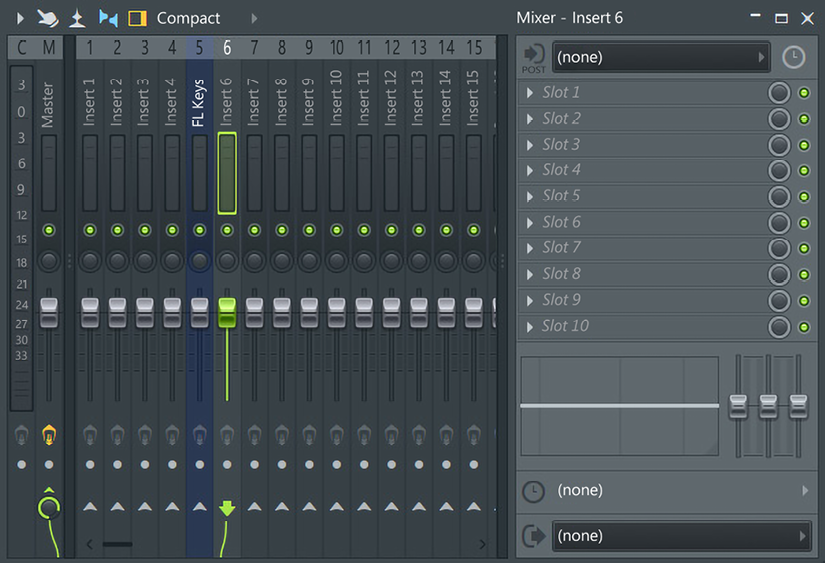Click Slot 10 mix level knob

click(x=779, y=327)
